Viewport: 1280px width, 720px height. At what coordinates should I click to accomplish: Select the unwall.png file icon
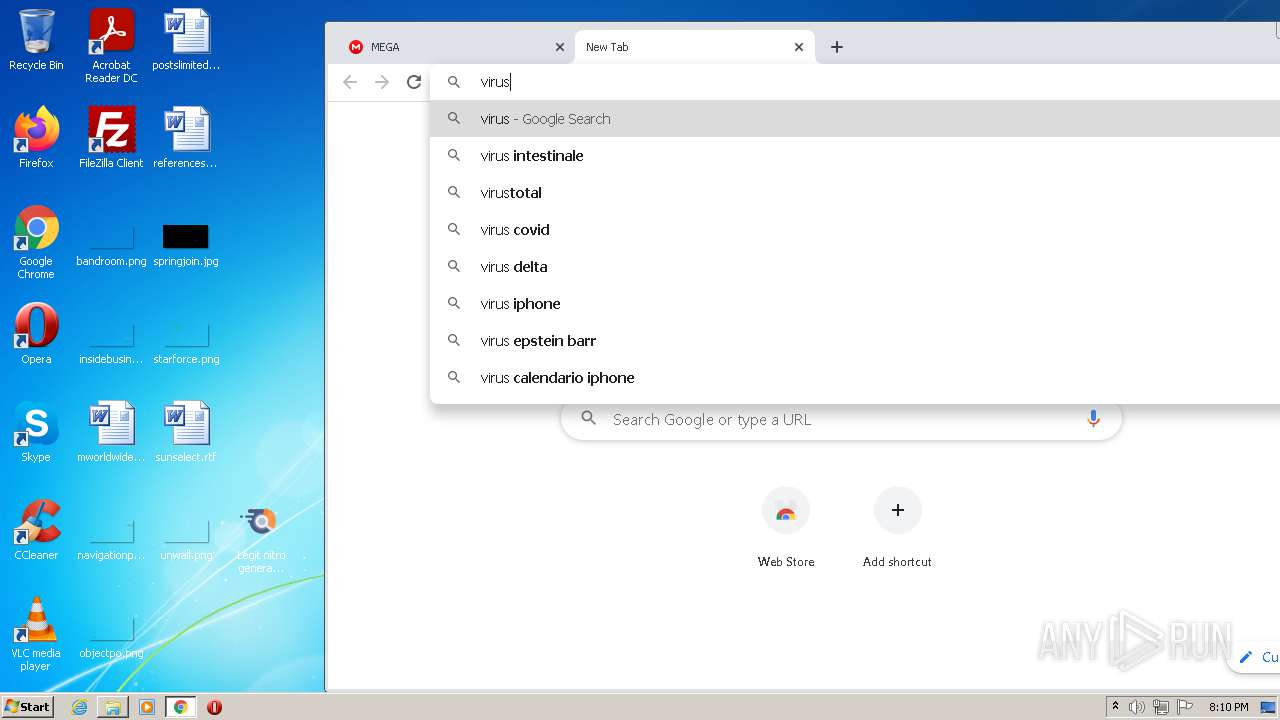[x=186, y=540]
